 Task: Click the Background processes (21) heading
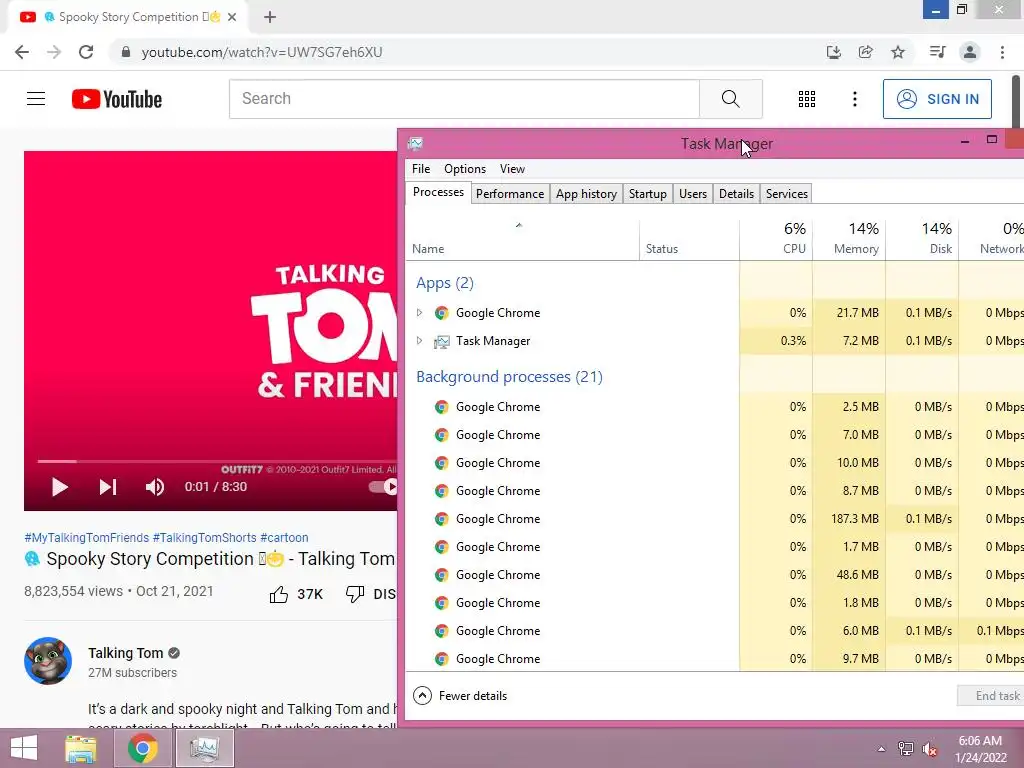point(509,377)
